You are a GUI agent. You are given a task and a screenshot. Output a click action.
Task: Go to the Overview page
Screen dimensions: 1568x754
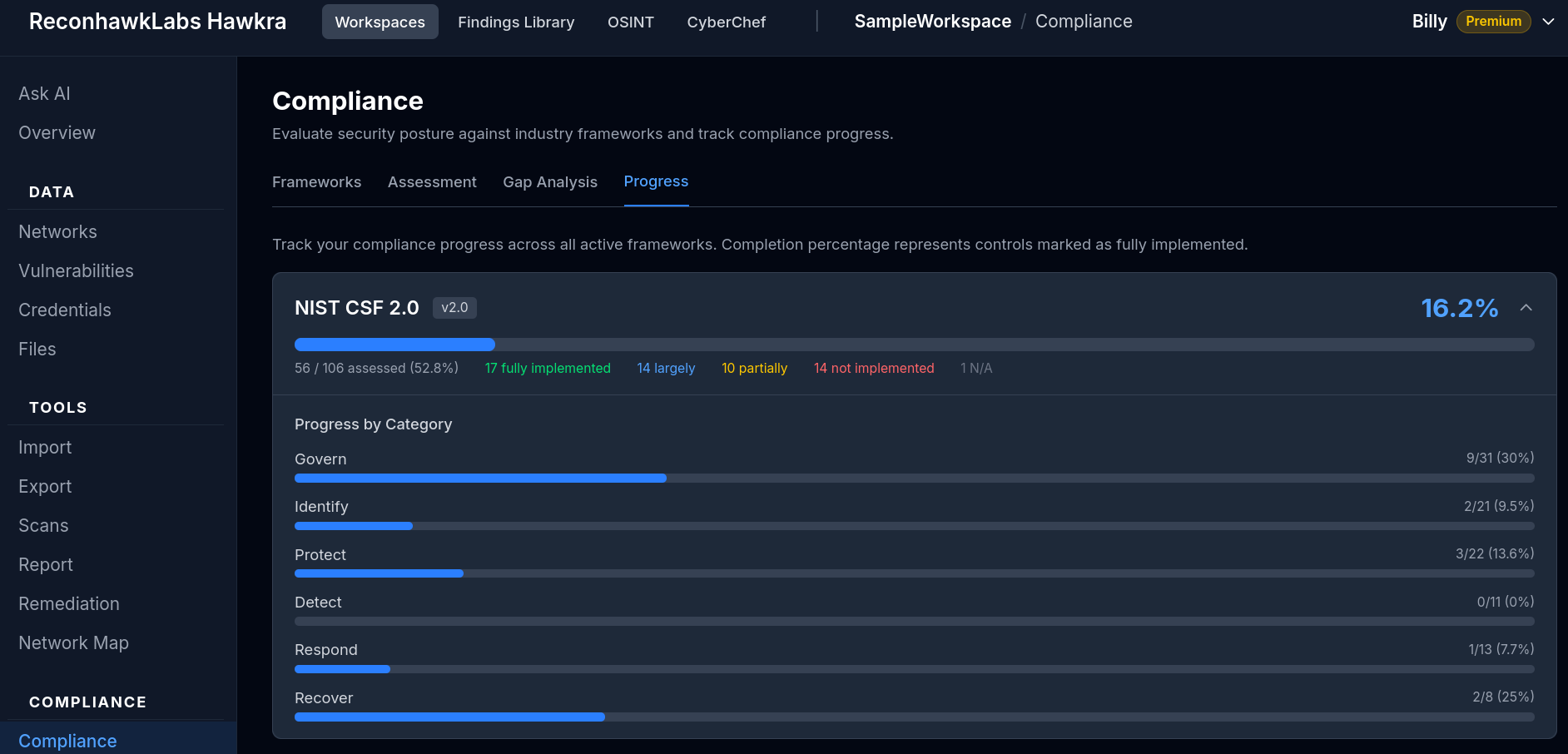[x=57, y=132]
